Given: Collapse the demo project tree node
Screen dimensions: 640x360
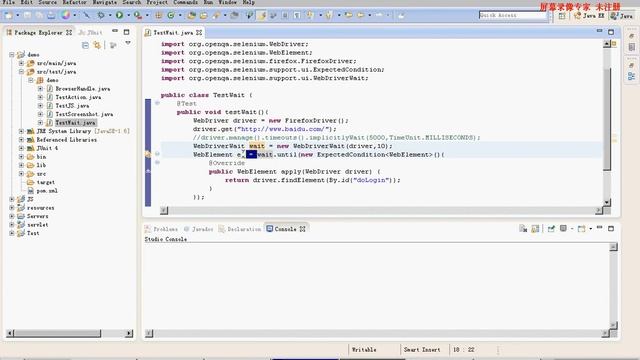Looking at the screenshot, I should pyautogui.click(x=12, y=54).
